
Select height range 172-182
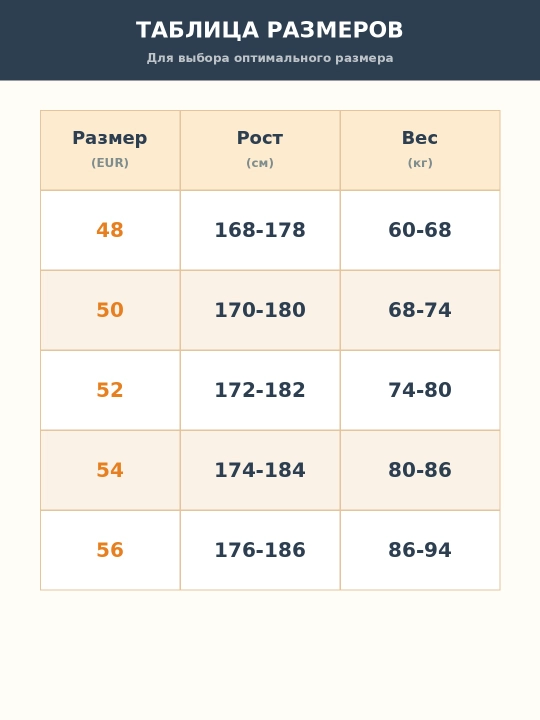[260, 390]
